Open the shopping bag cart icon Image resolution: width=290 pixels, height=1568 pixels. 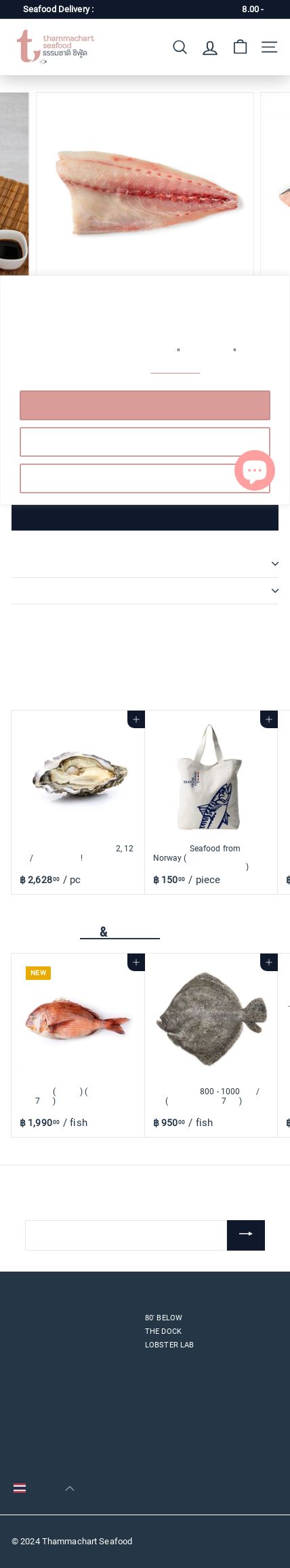coord(240,47)
